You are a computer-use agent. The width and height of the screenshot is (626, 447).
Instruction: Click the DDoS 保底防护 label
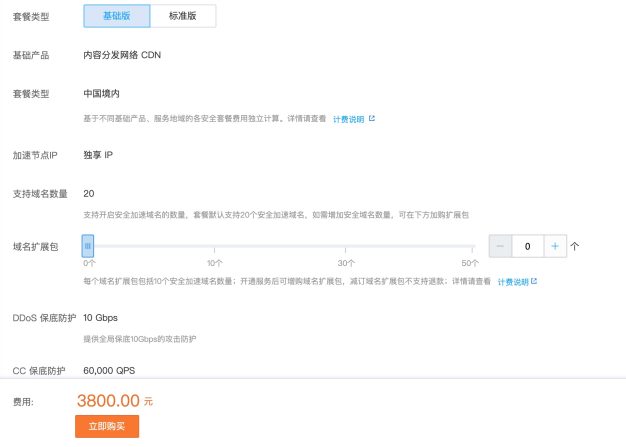coord(44,318)
